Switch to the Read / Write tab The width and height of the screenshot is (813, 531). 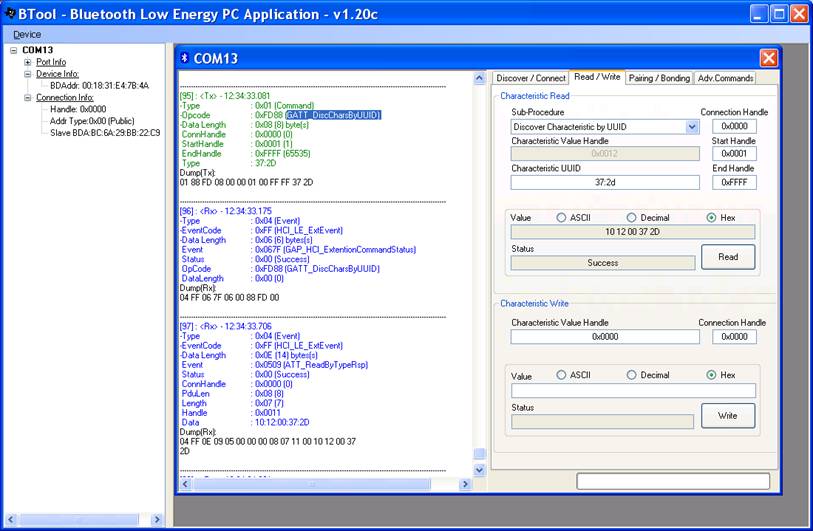coord(597,77)
